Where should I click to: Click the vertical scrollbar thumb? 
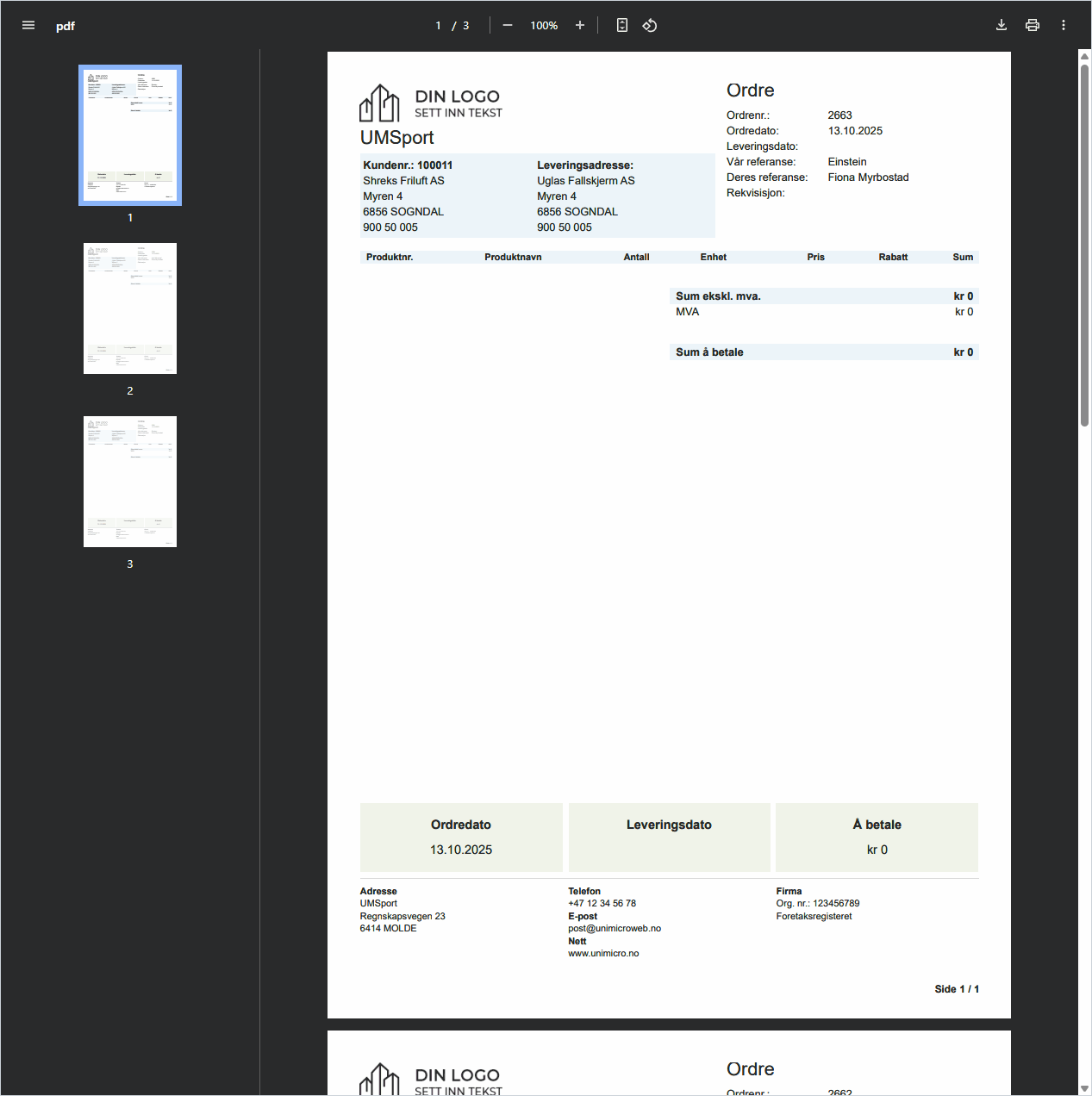[1084, 241]
